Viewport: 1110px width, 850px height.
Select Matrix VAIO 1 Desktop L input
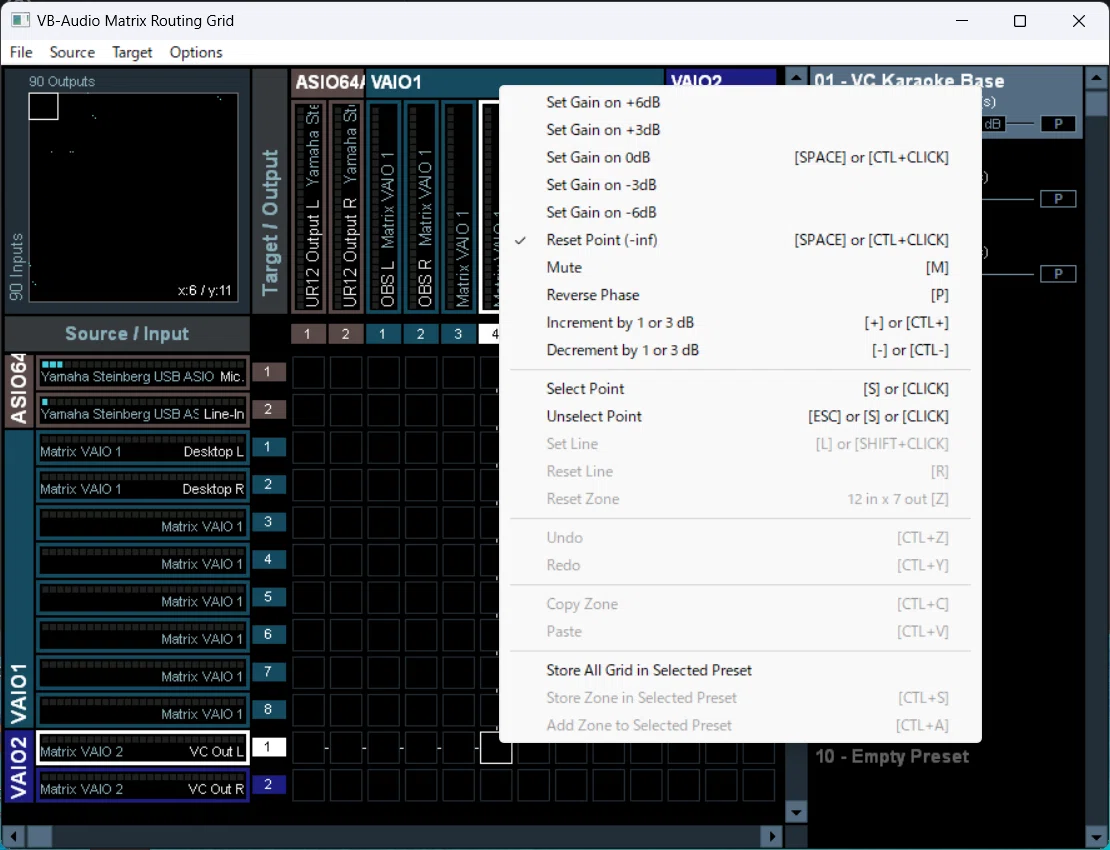(x=142, y=447)
